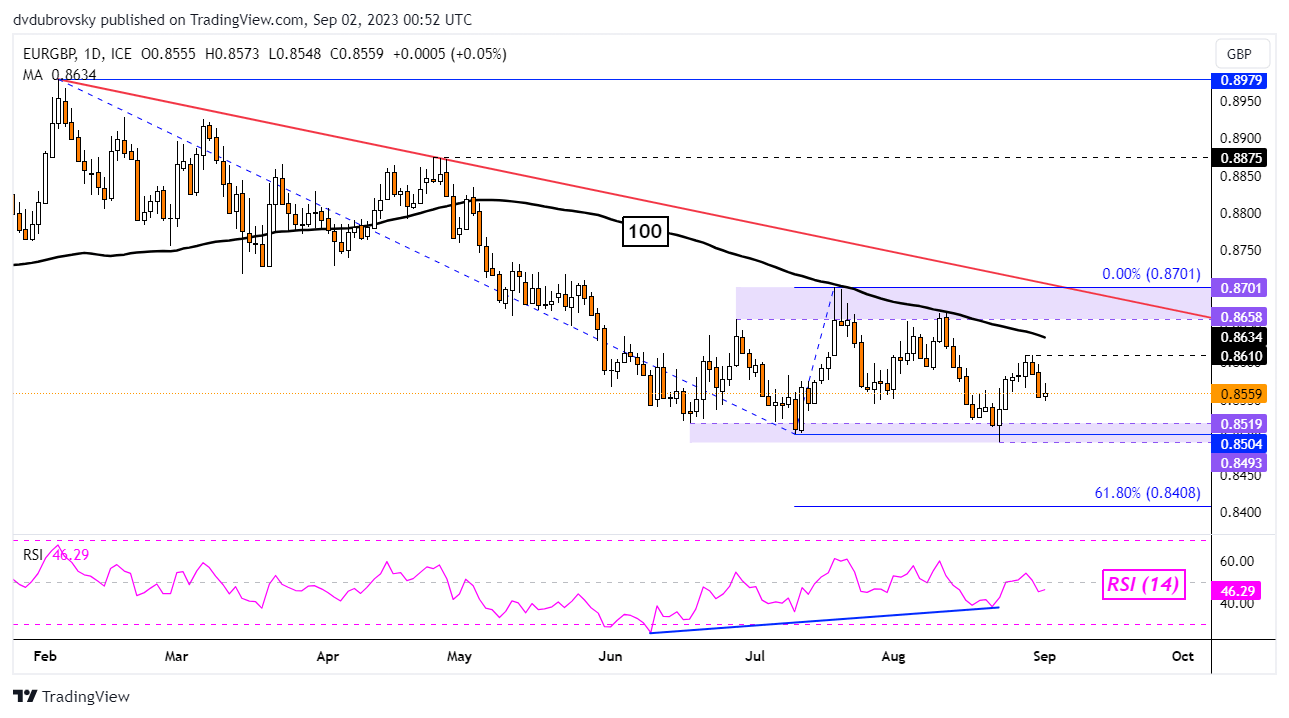Select the 0.8610 price axis label

click(x=1239, y=356)
